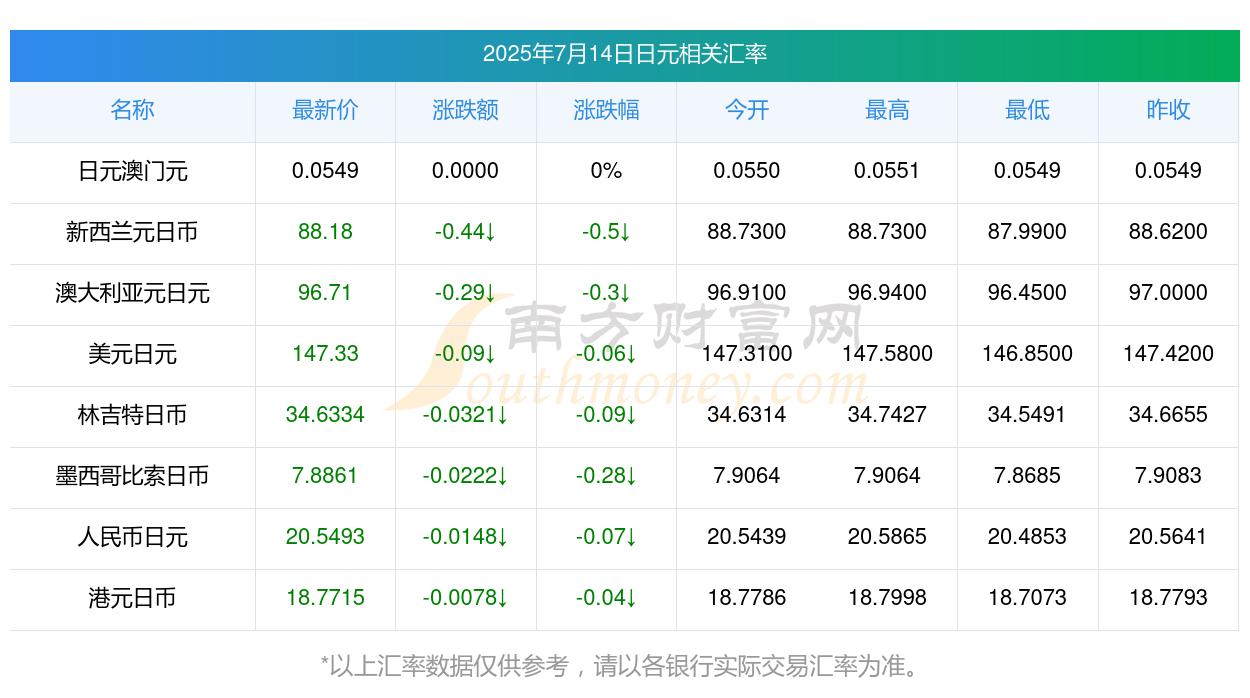1250x698 pixels.
Task: Select the 林吉特日币 row label
Action: (x=132, y=415)
